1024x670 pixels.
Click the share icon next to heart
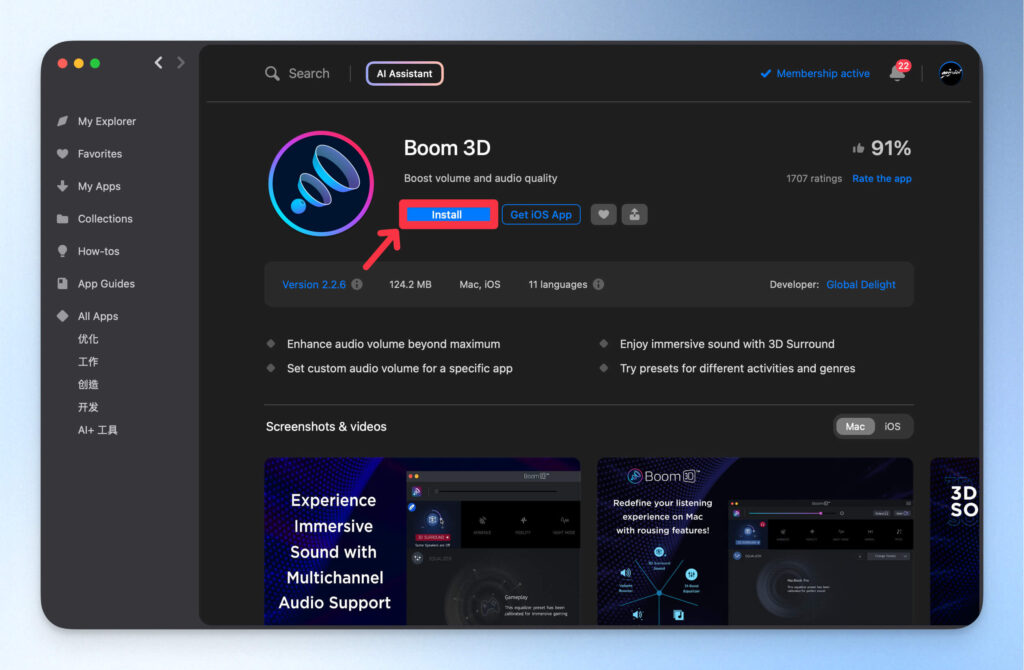click(634, 214)
